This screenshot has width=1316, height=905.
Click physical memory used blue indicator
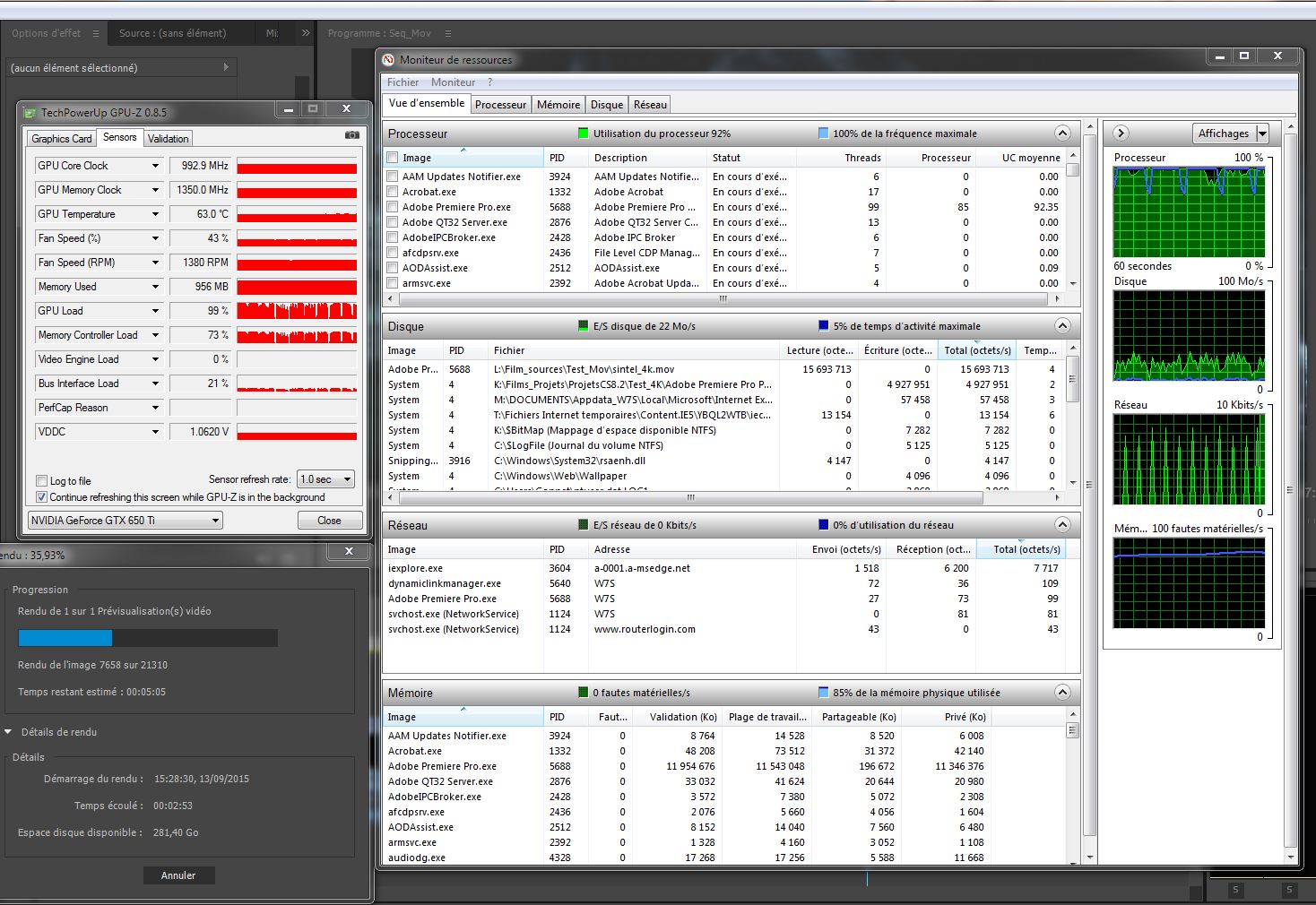pyautogui.click(x=823, y=693)
